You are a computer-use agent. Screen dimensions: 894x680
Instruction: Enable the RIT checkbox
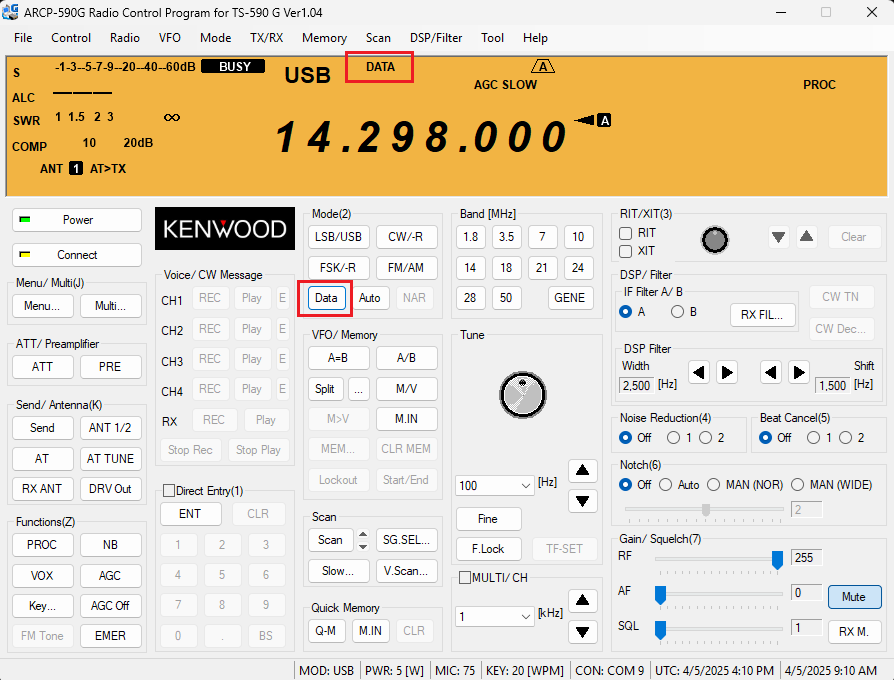point(625,233)
